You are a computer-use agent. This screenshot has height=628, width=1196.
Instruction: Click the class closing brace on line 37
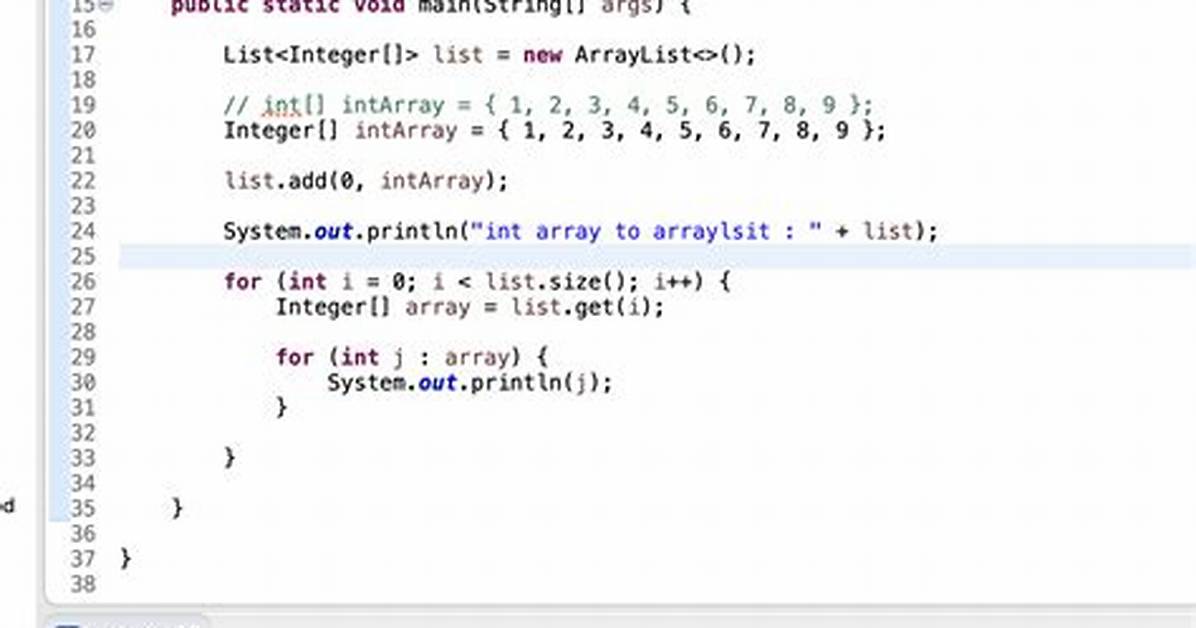pos(125,559)
